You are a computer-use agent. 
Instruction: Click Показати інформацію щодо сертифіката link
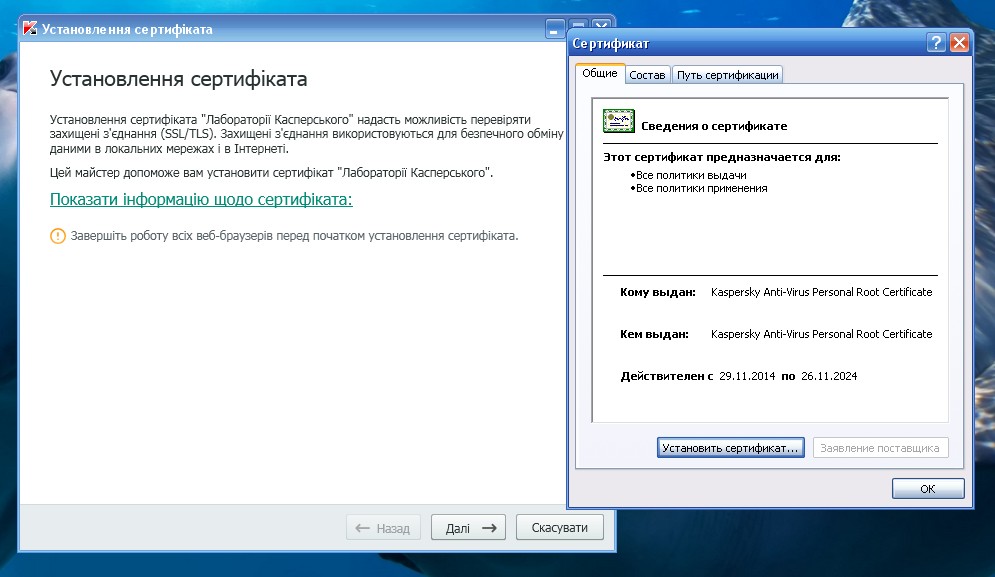tap(201, 199)
